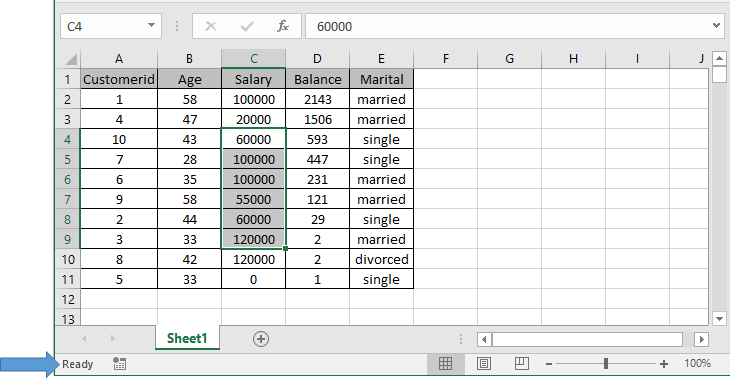Screen dimensions: 730x379
Task: Select column D header
Action: (317, 59)
